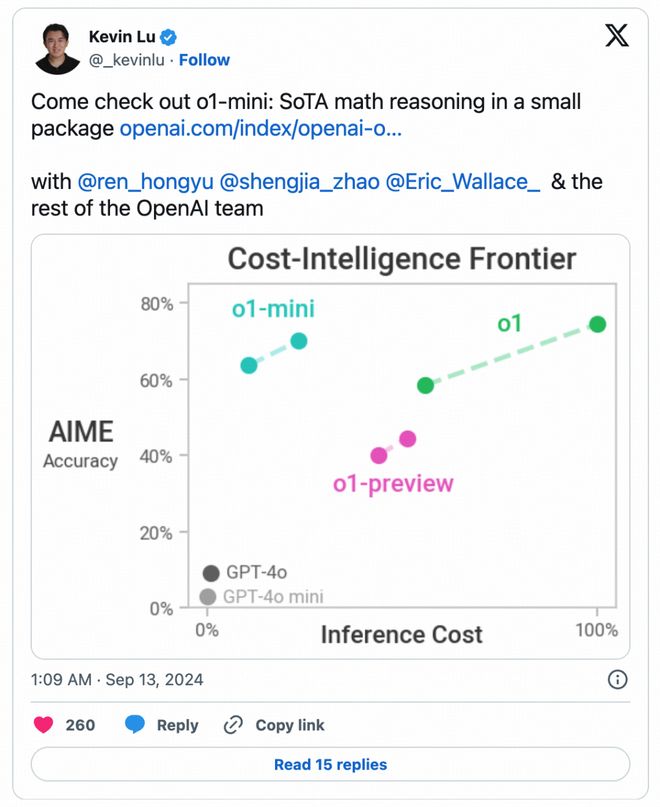Click the reply speech bubble icon
Viewport: 660px width, 807px height.
coord(135,725)
